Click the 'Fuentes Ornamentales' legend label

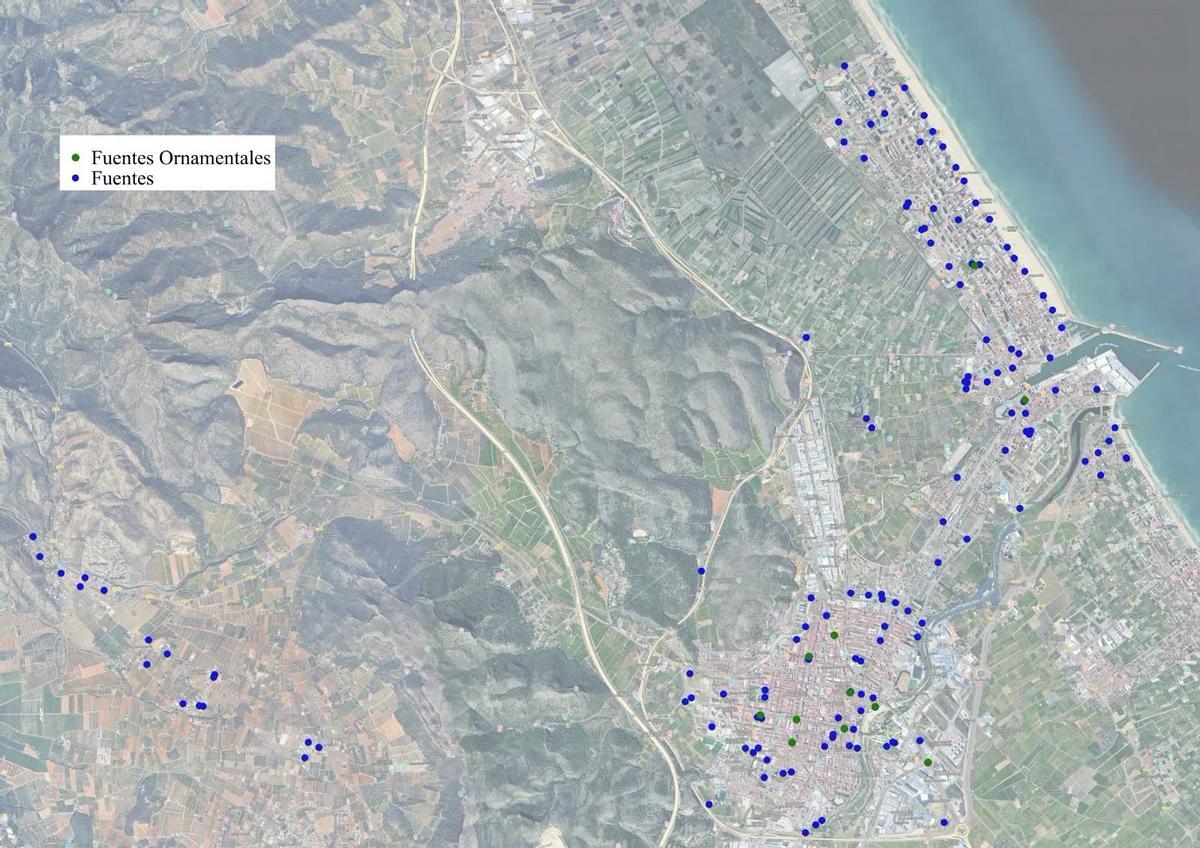click(181, 158)
